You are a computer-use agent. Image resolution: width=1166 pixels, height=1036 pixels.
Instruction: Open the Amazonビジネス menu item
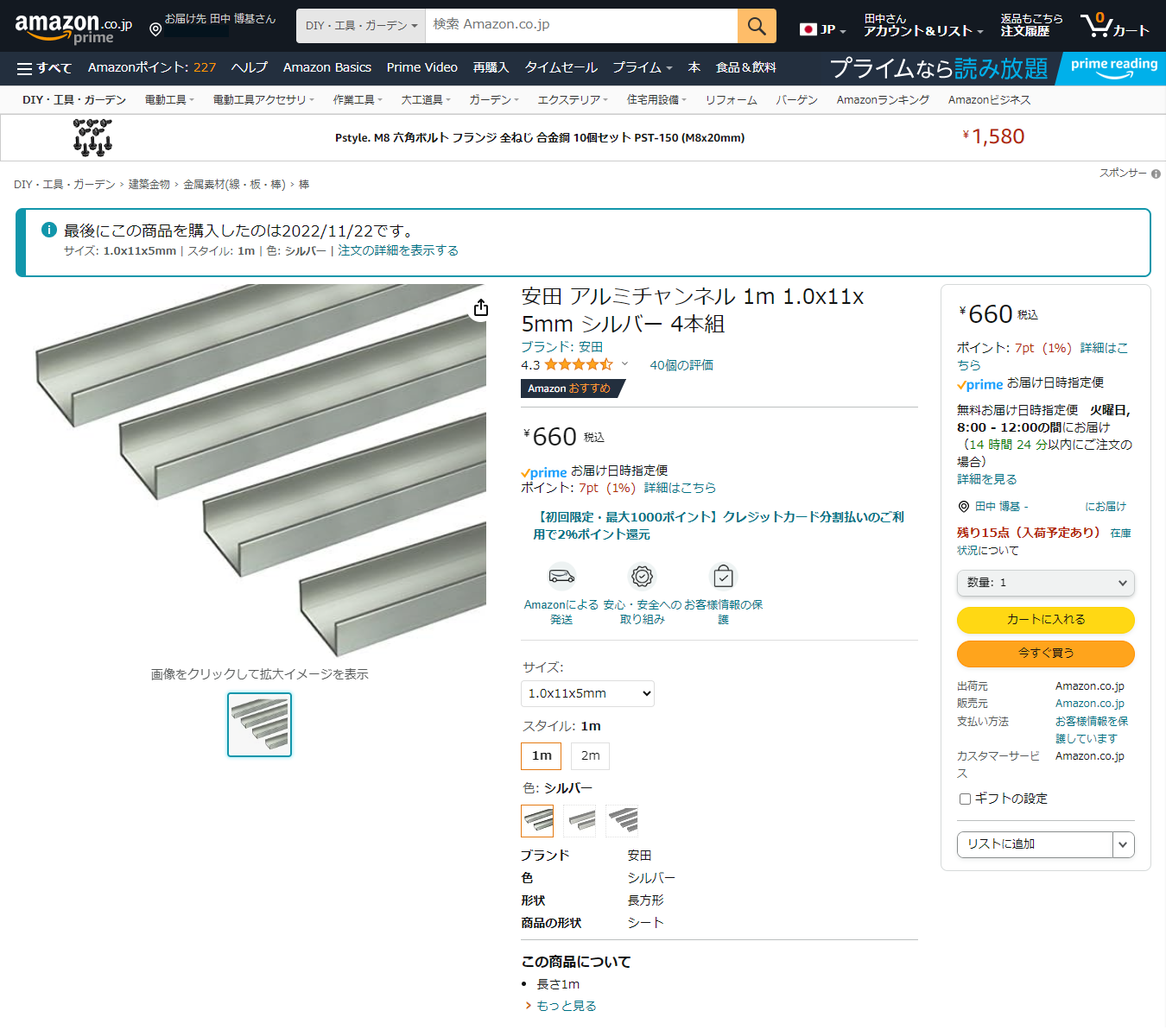tap(989, 100)
